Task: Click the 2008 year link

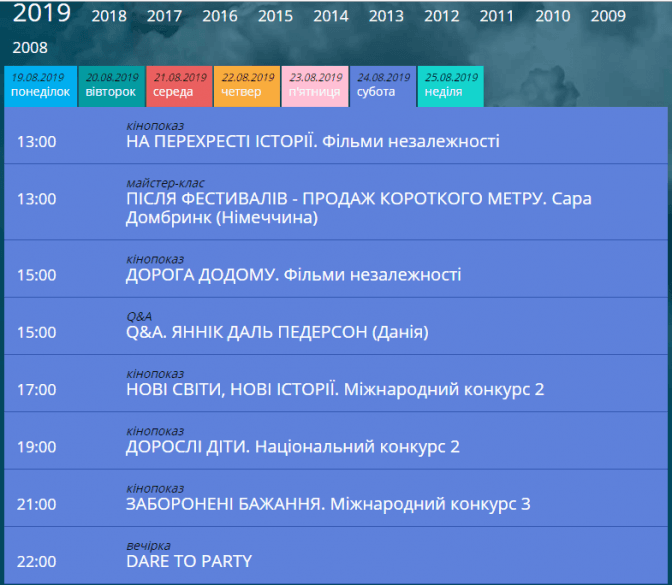Action: [x=30, y=47]
